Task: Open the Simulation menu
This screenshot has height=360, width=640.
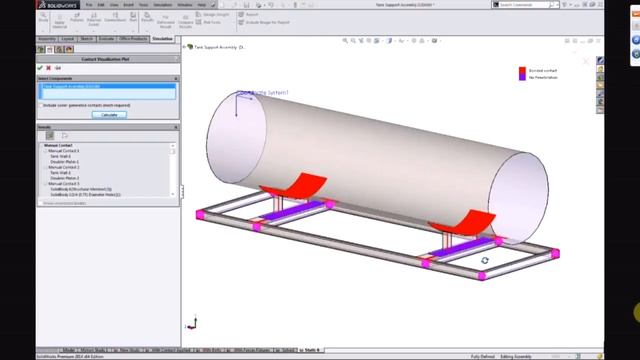Action: click(162, 5)
